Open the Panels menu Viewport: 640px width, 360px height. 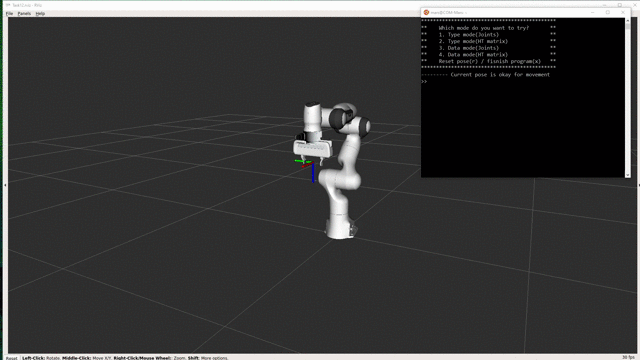(x=24, y=13)
